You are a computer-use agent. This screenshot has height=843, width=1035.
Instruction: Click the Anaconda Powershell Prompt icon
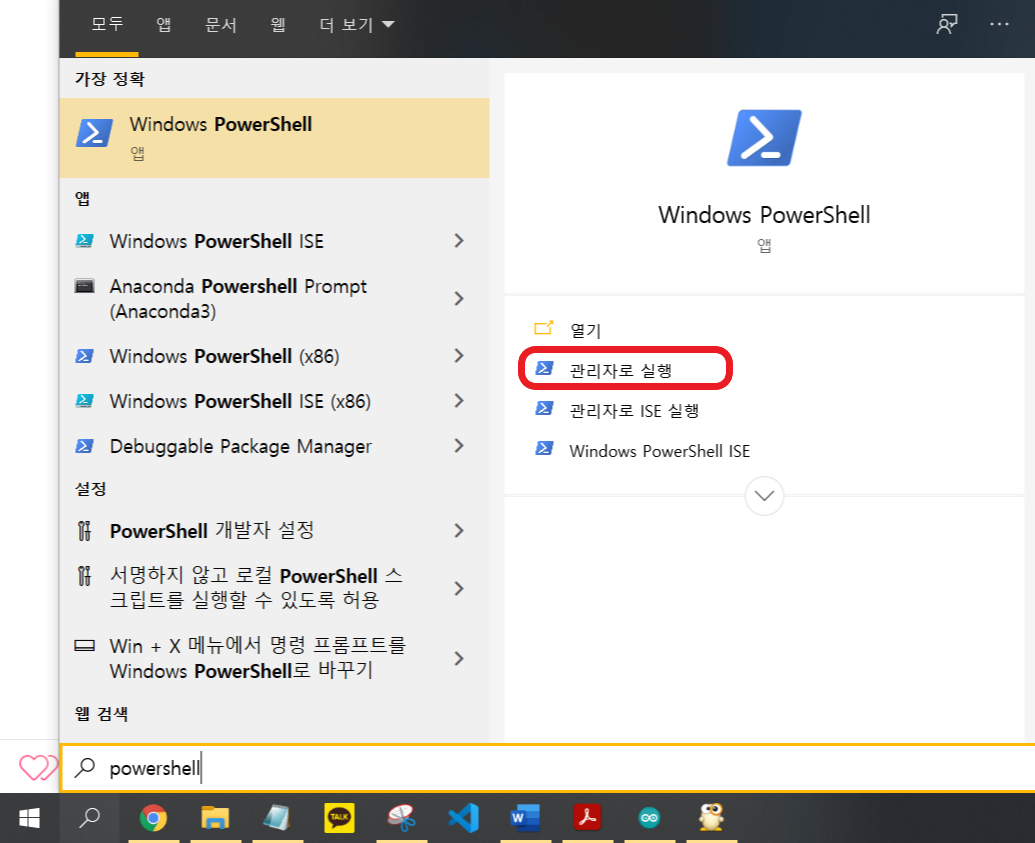(84, 286)
